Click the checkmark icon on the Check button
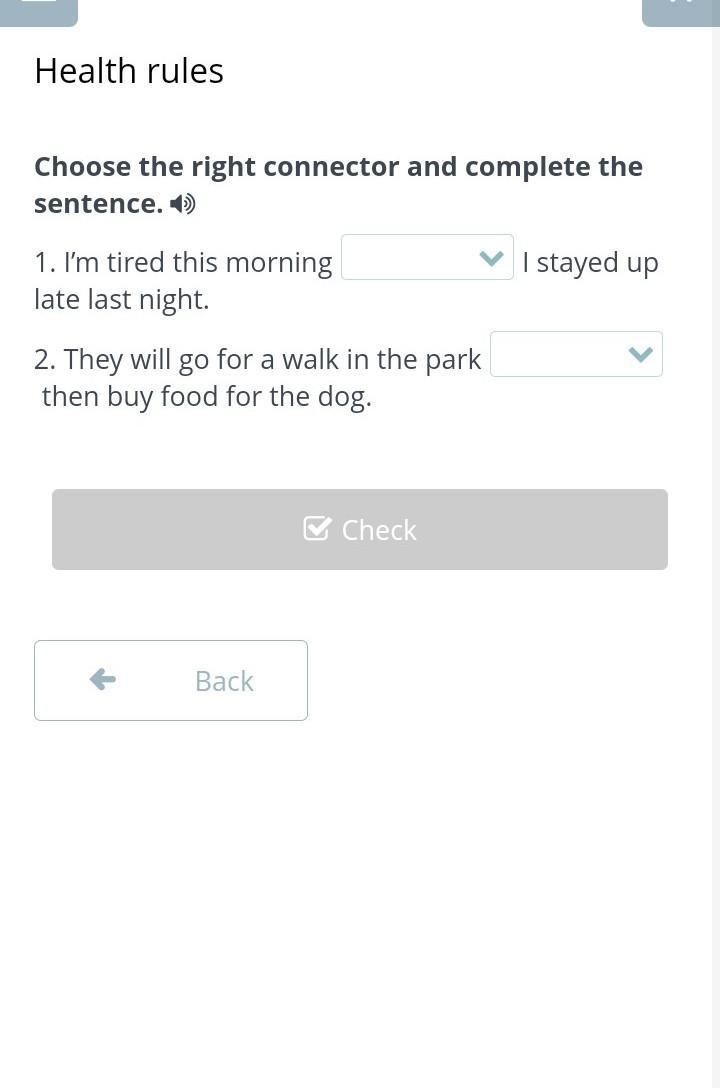720x1088 pixels. click(317, 528)
